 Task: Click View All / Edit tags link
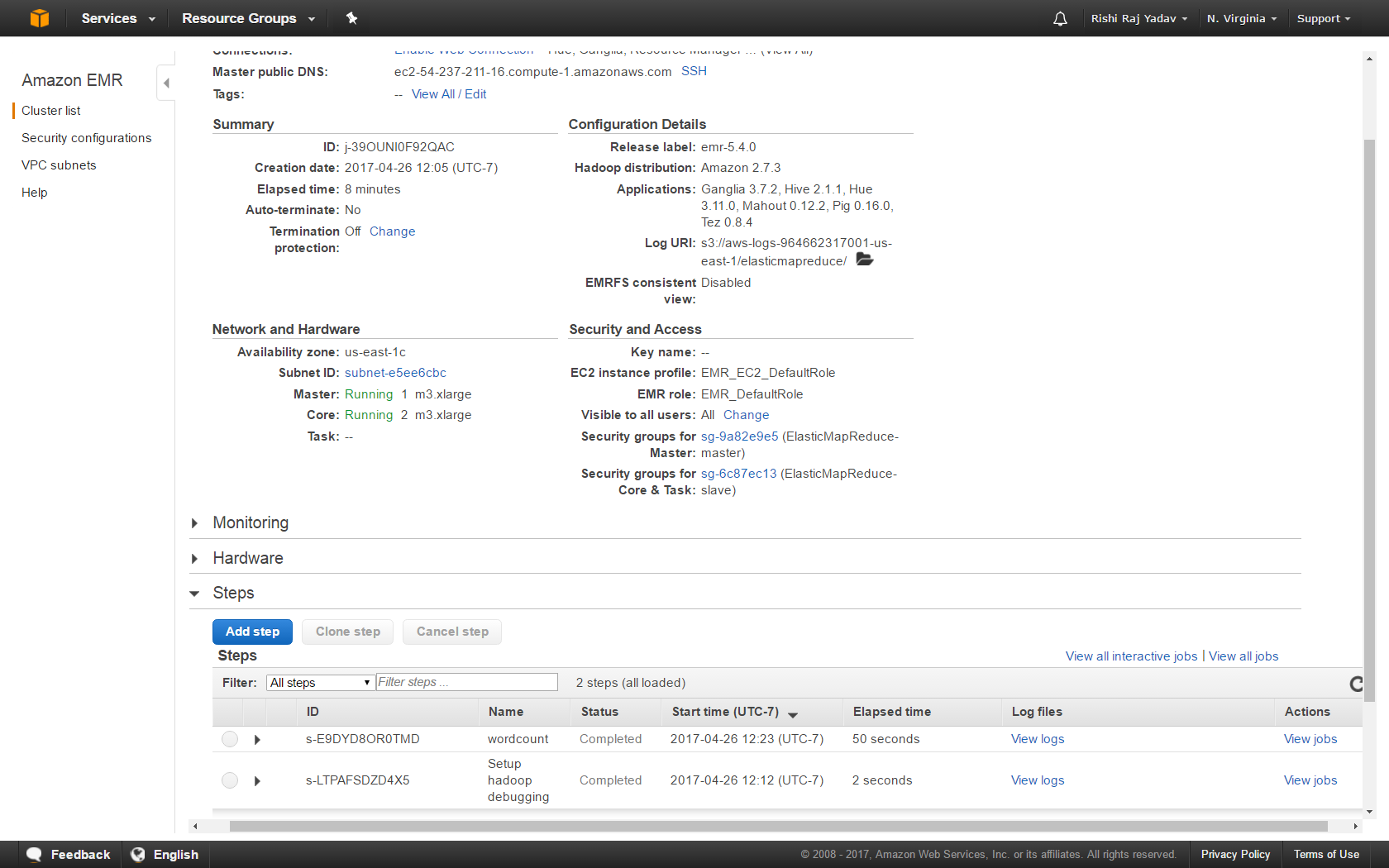click(449, 94)
